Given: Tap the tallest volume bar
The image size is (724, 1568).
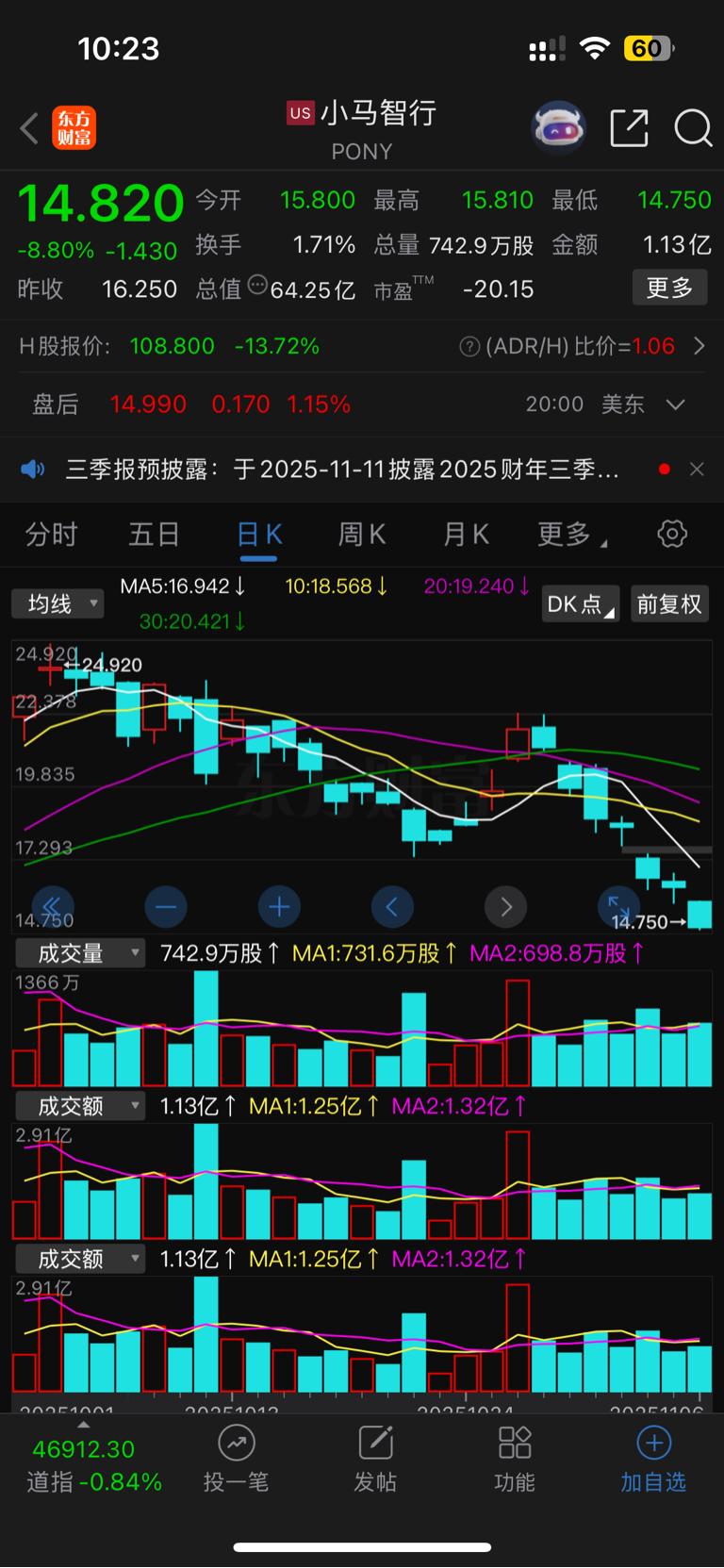Looking at the screenshot, I should [x=206, y=1028].
